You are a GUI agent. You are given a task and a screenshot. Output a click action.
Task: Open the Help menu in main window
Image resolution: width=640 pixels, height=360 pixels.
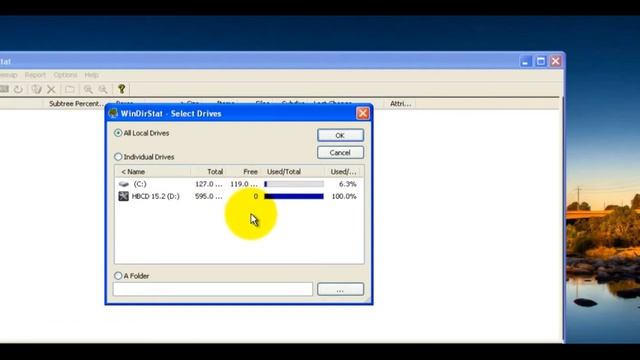(x=91, y=75)
